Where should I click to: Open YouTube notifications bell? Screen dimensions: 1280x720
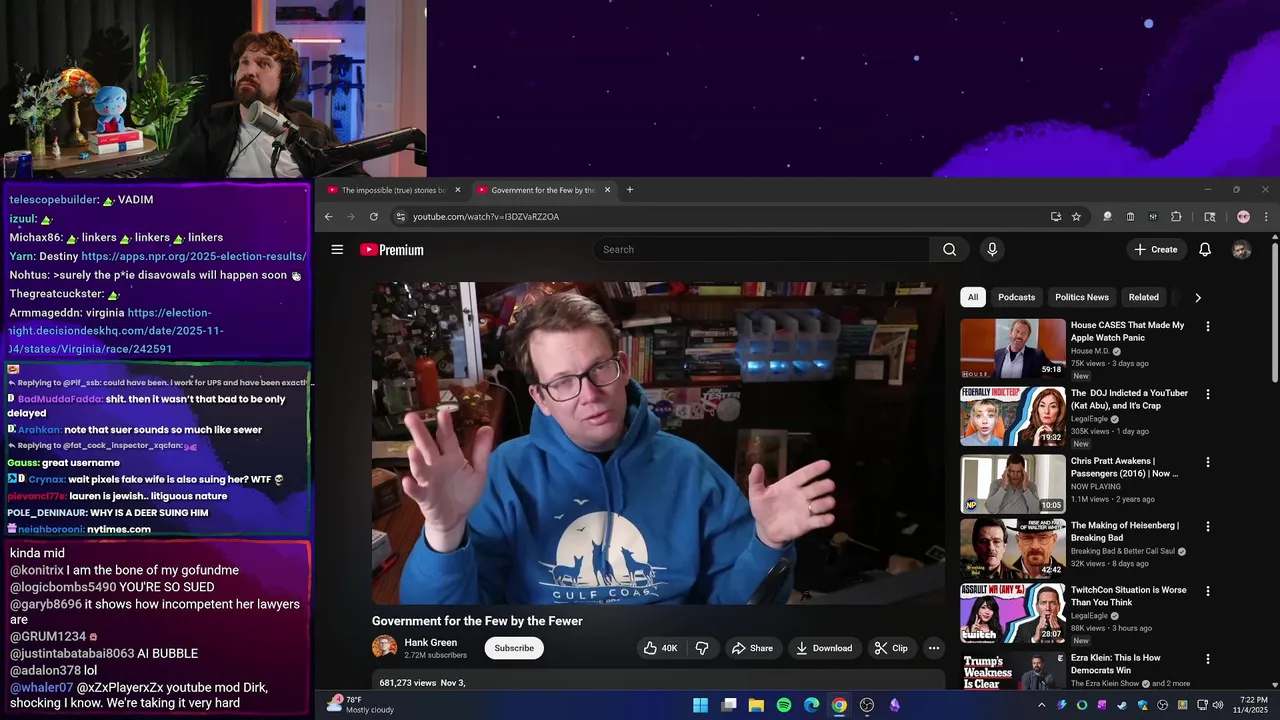point(1205,250)
